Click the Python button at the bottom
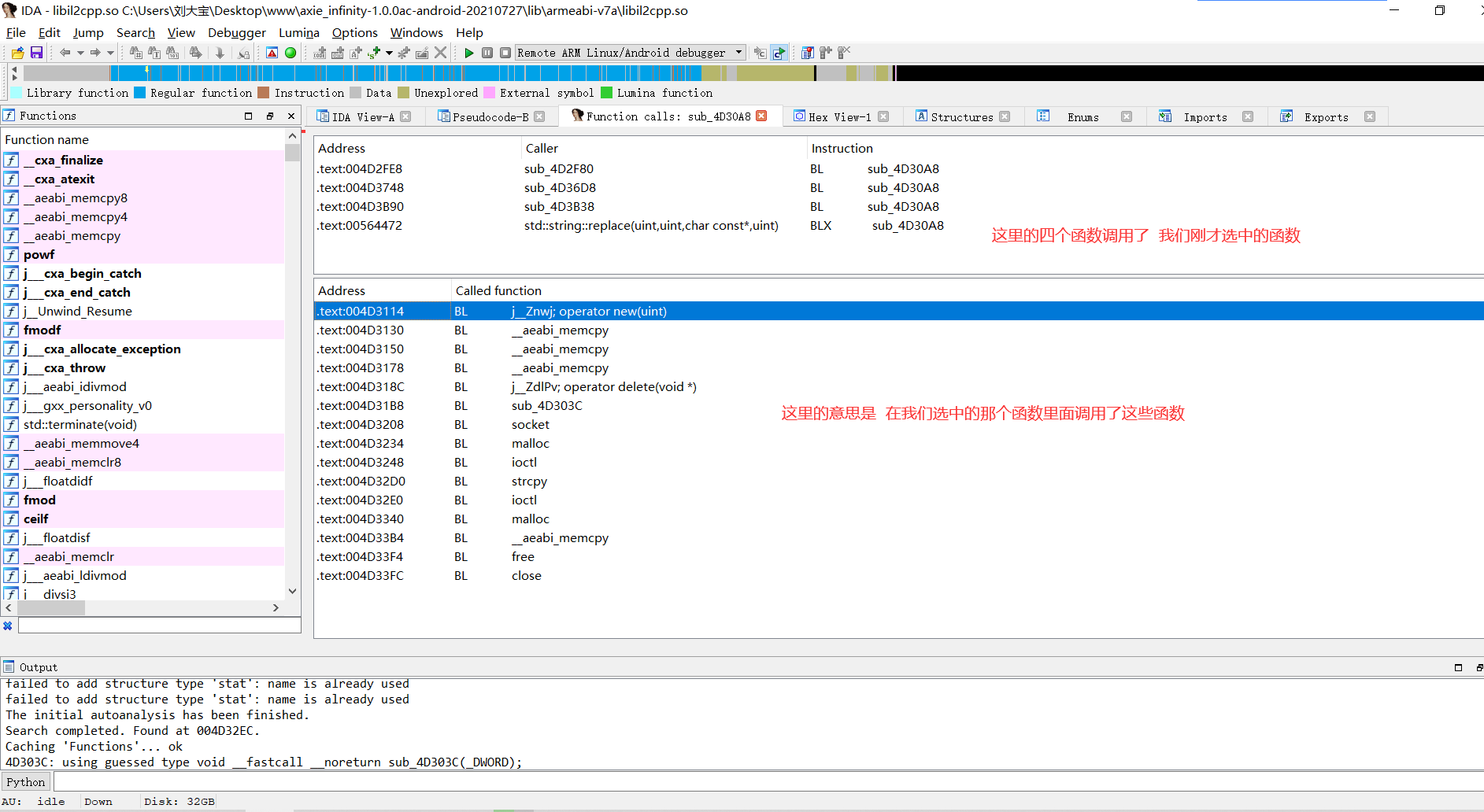The image size is (1484, 812). [25, 781]
